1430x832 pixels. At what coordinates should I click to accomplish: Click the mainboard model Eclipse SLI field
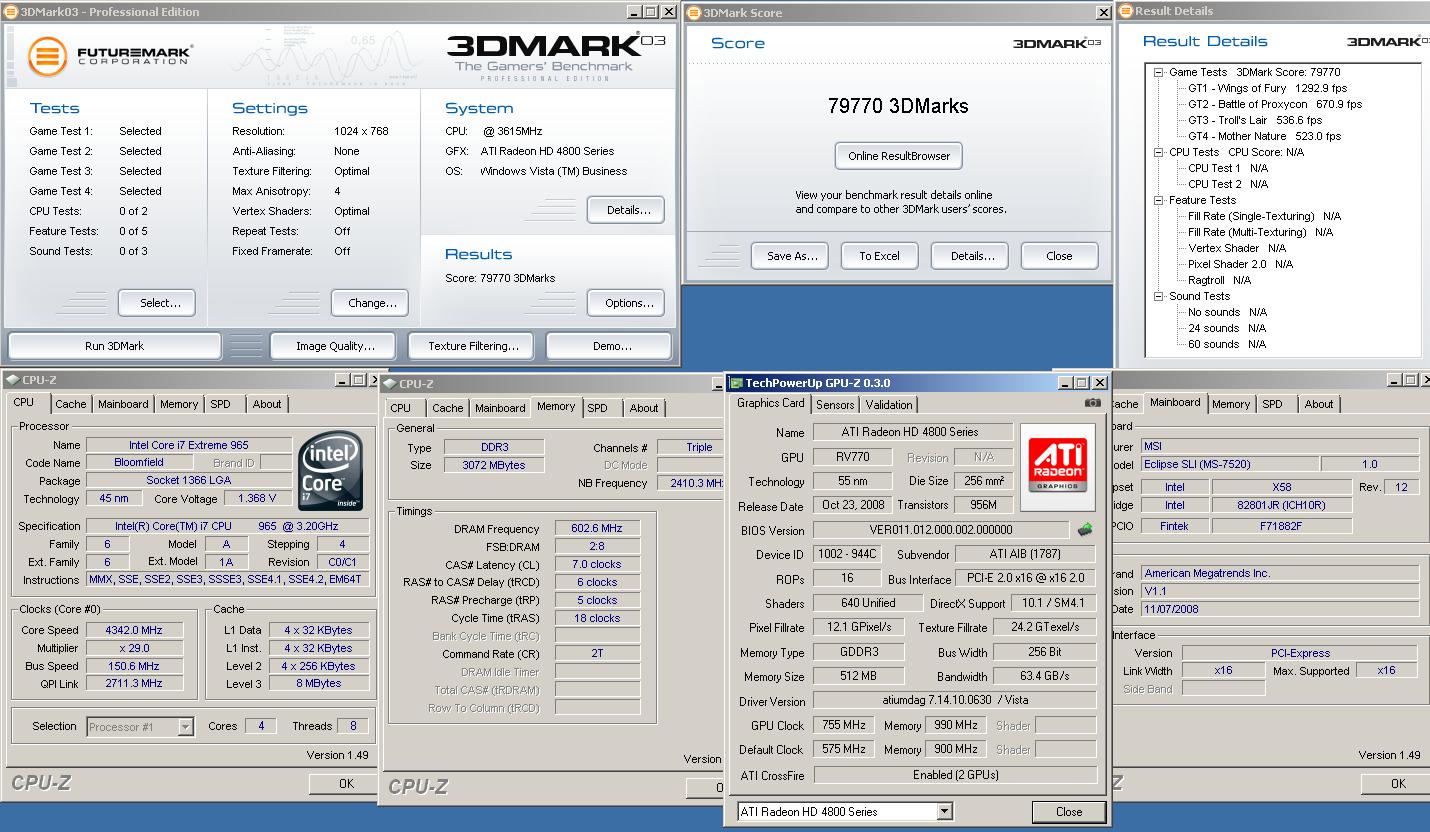(x=1228, y=464)
